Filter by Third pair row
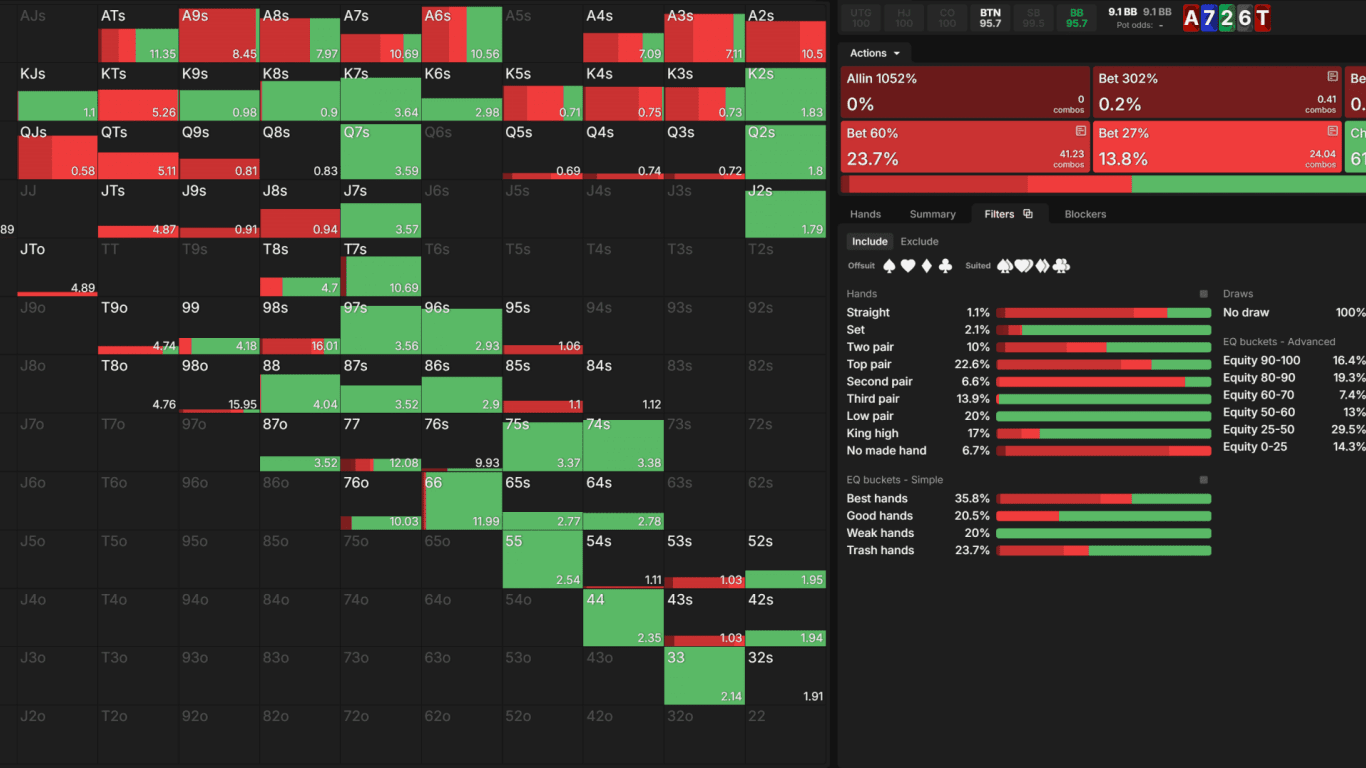This screenshot has width=1366, height=768. tap(1028, 399)
